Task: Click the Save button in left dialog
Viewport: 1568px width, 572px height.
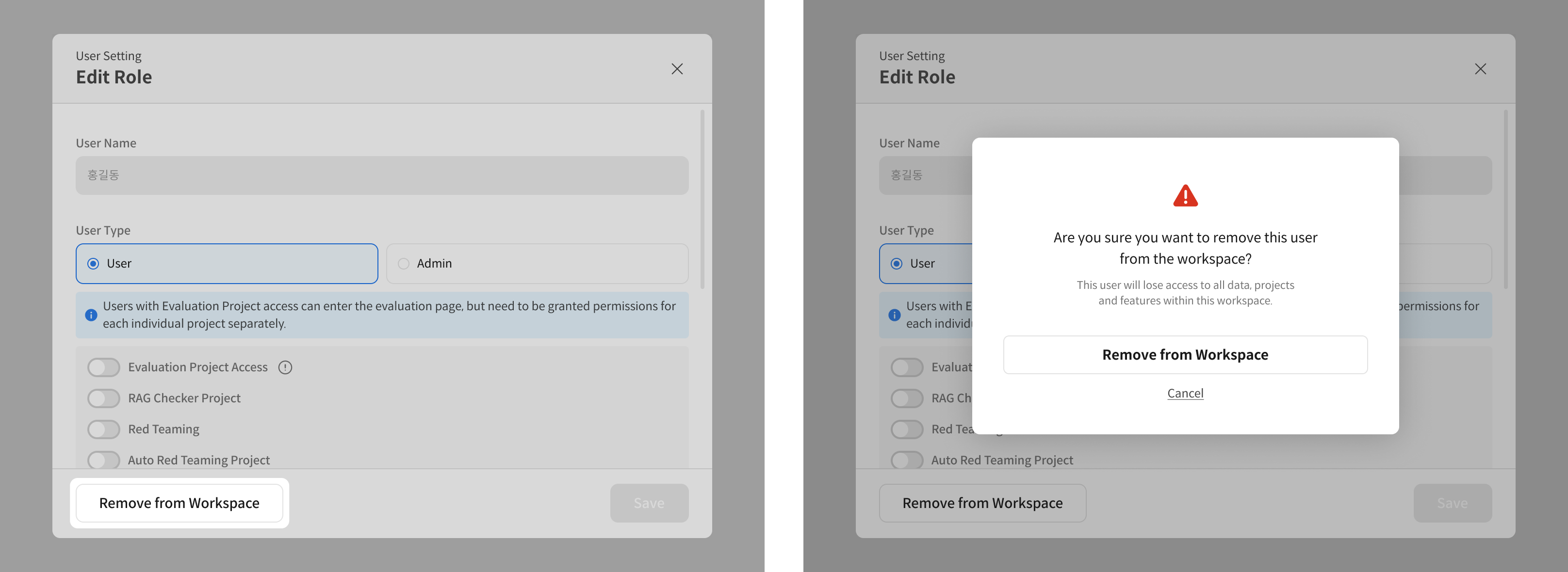Action: click(x=649, y=503)
